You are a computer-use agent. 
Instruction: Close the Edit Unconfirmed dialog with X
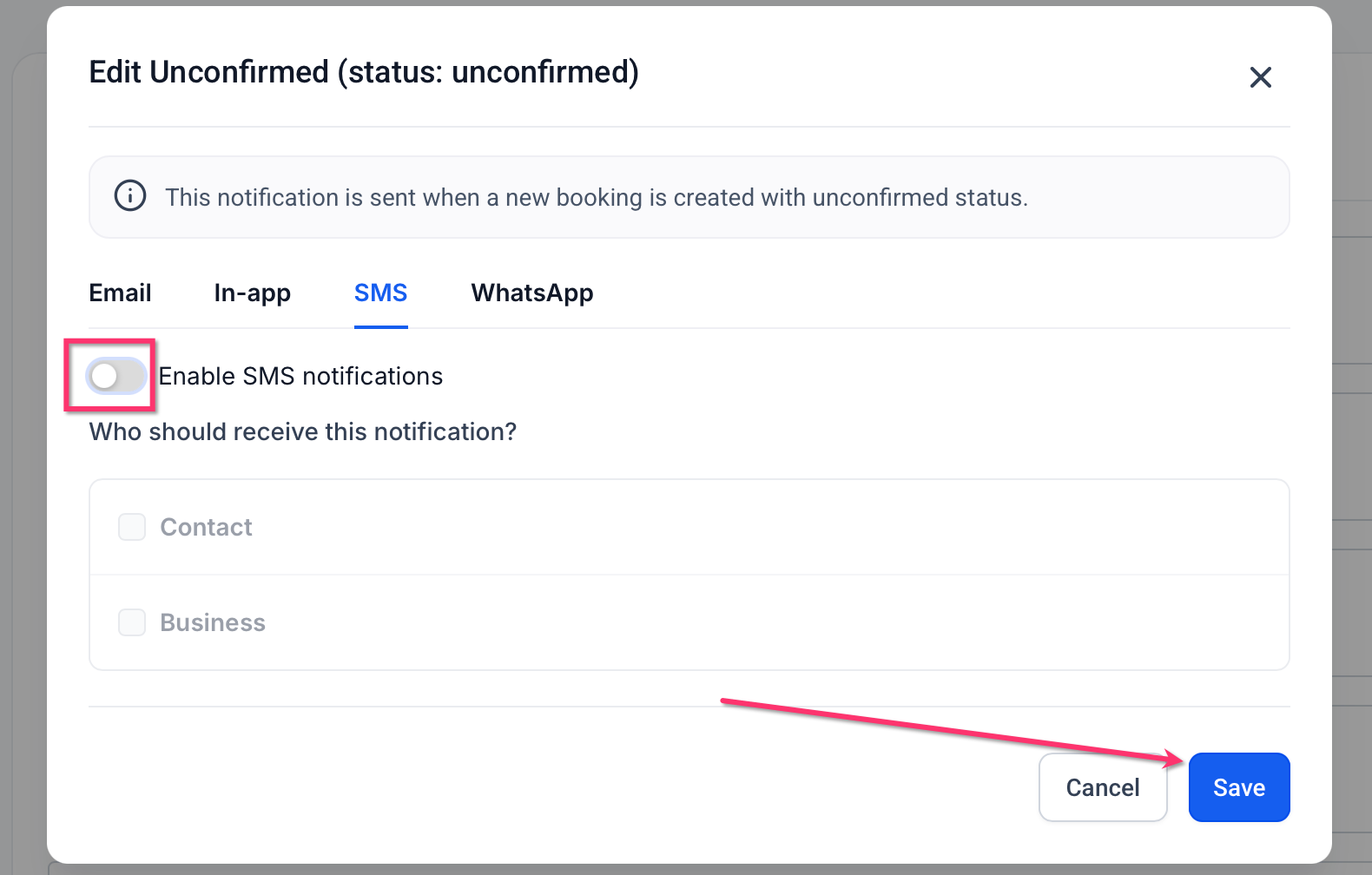1260,77
